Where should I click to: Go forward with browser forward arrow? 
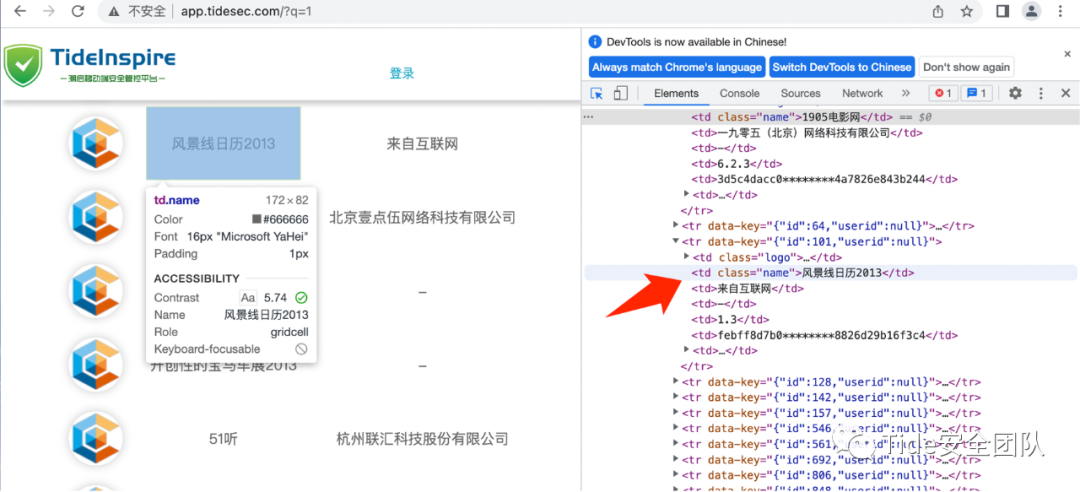coord(48,11)
